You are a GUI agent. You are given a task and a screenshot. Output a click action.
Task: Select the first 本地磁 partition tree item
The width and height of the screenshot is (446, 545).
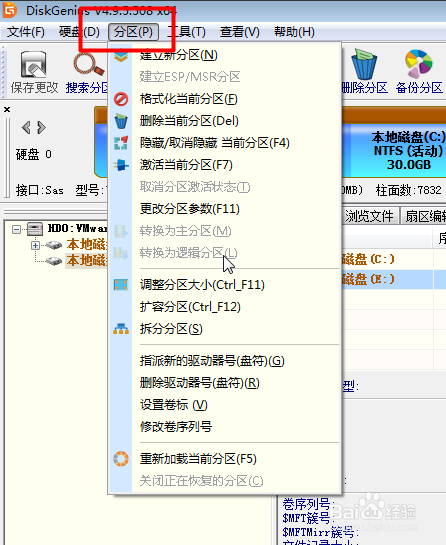click(x=86, y=244)
